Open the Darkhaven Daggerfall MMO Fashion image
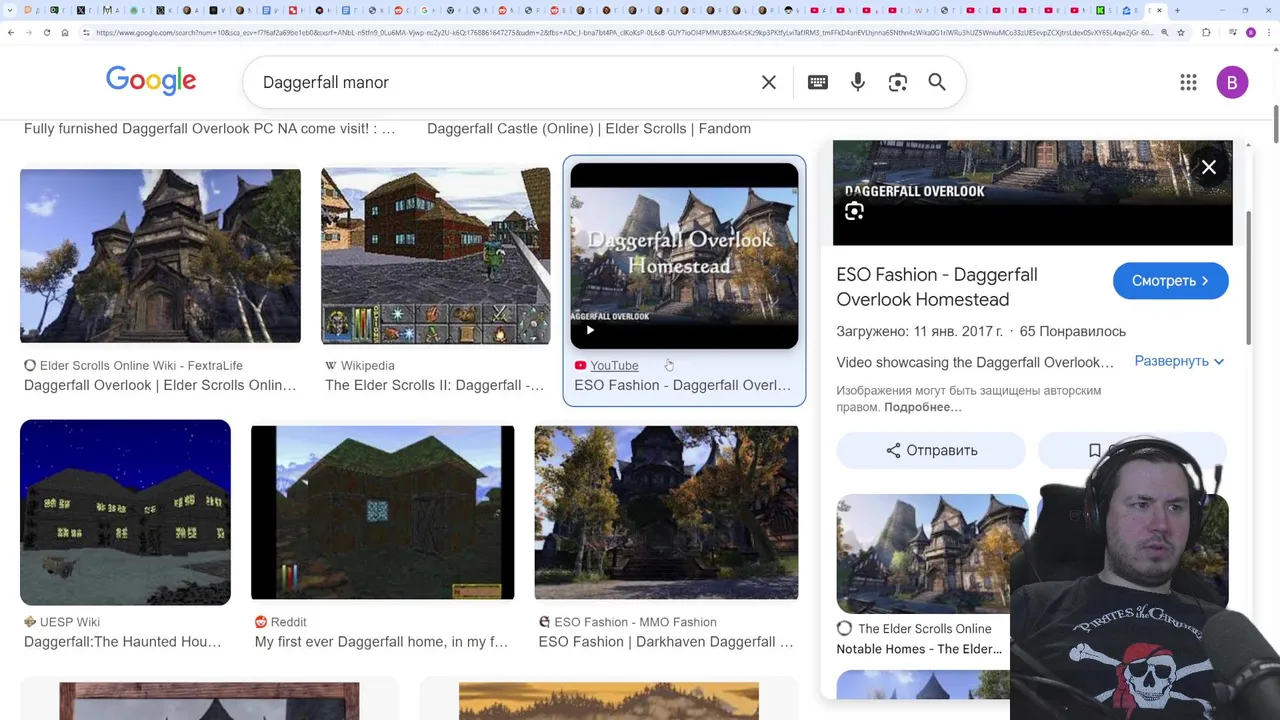The height and width of the screenshot is (720, 1280). (x=666, y=512)
